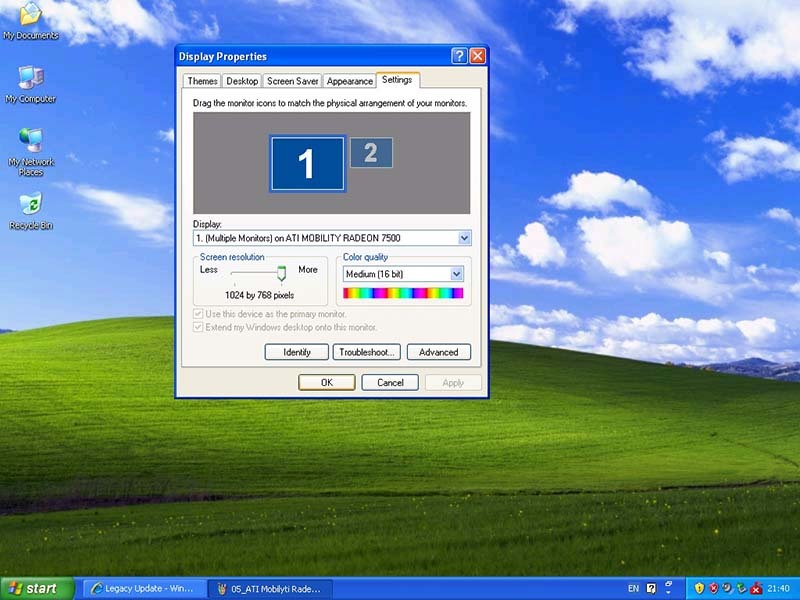800x600 pixels.
Task: Switch to the Appearance tab
Action: 350,81
